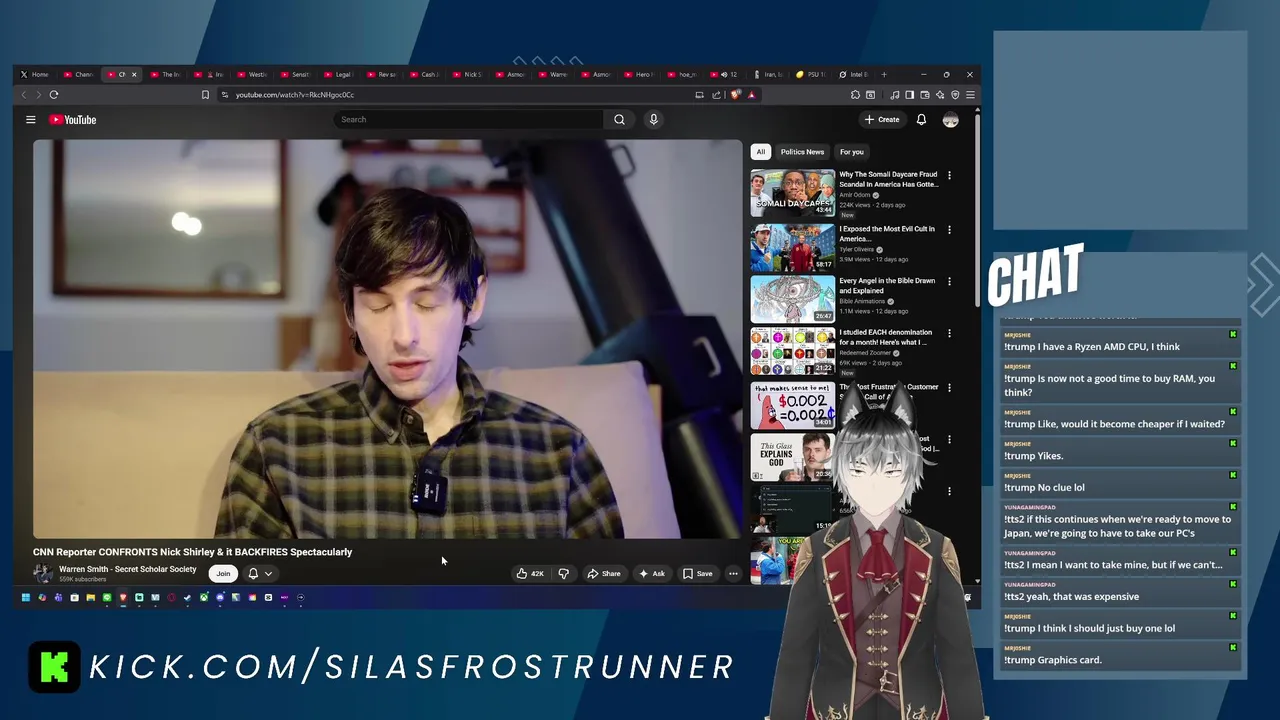Open Every Angel in Bible thumbnail
The image size is (1280, 720).
pyautogui.click(x=792, y=298)
